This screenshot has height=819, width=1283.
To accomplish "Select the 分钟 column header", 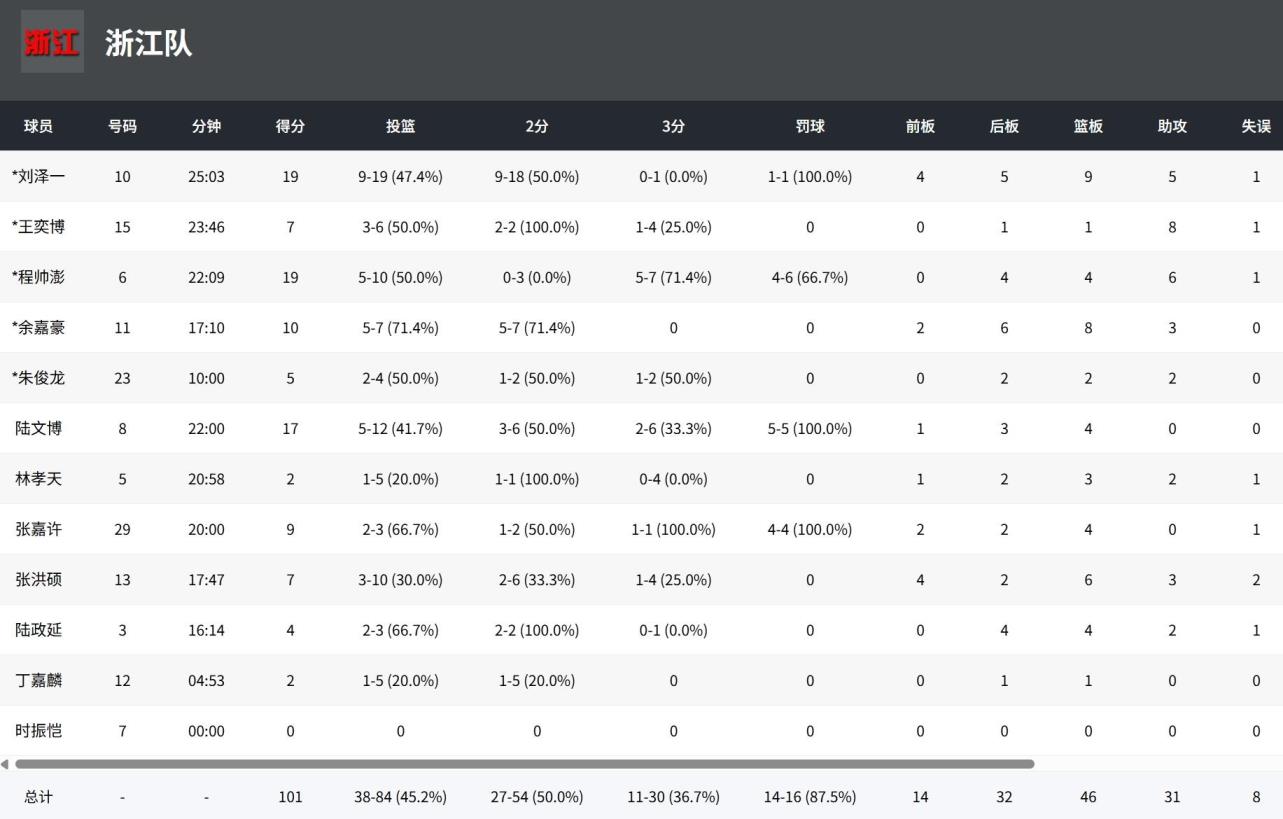I will (206, 126).
